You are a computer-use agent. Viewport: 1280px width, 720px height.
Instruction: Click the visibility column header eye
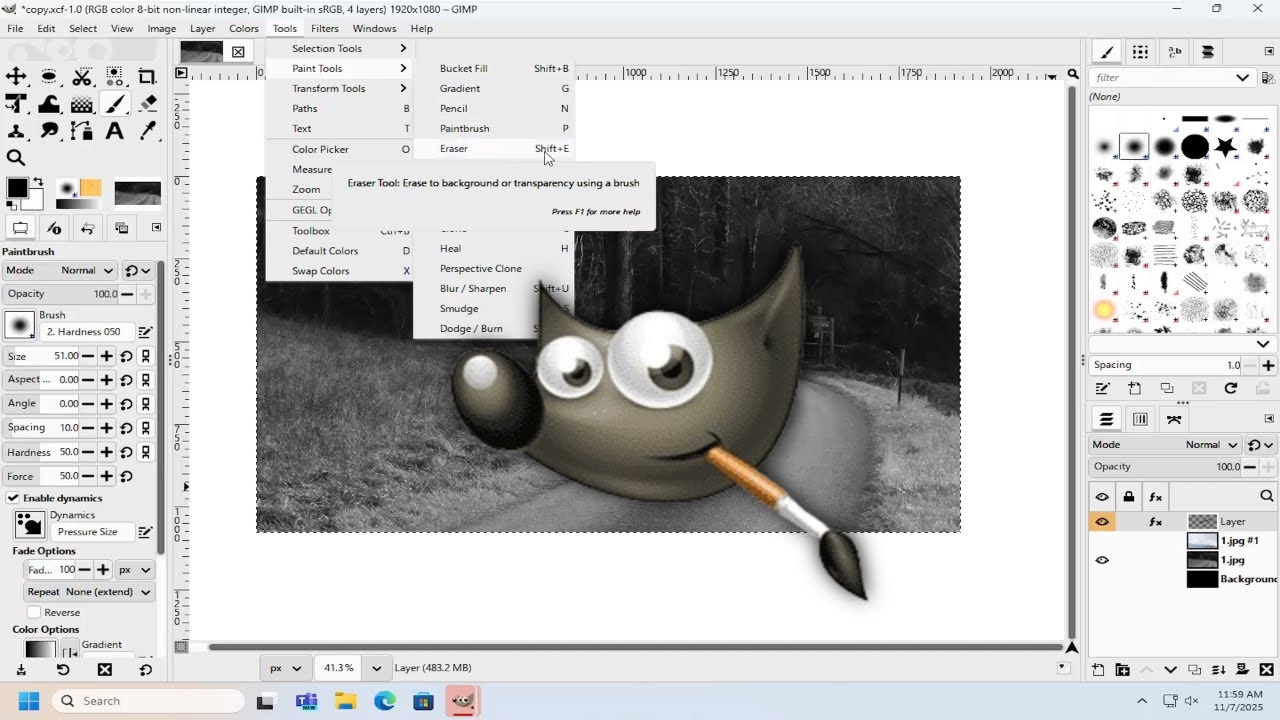(x=1102, y=496)
